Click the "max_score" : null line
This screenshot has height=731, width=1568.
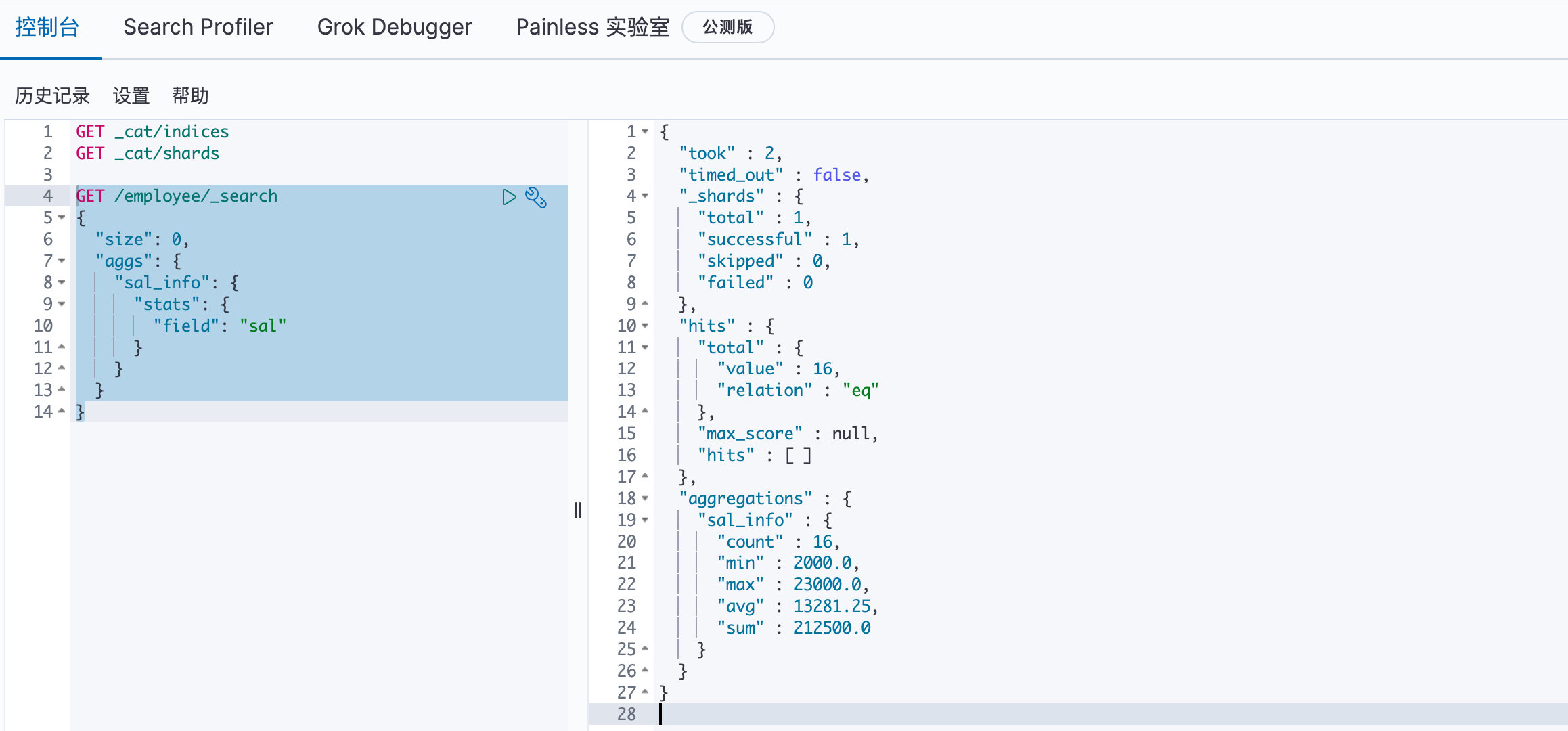(x=788, y=433)
